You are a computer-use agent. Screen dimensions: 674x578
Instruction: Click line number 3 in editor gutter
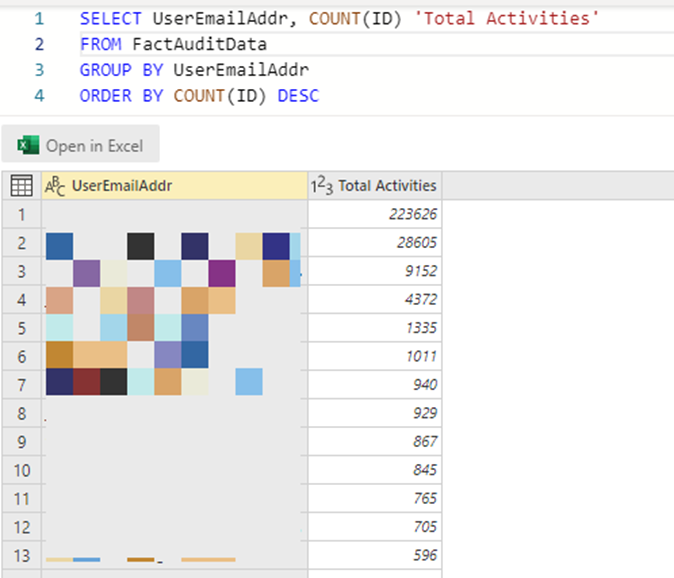pyautogui.click(x=39, y=70)
